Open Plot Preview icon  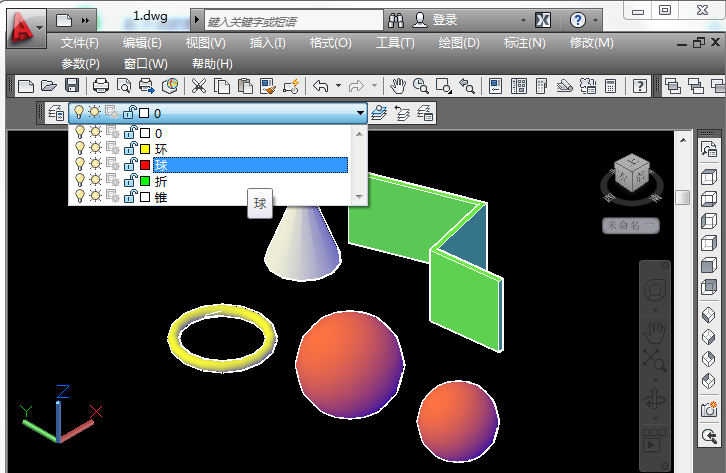tap(124, 86)
